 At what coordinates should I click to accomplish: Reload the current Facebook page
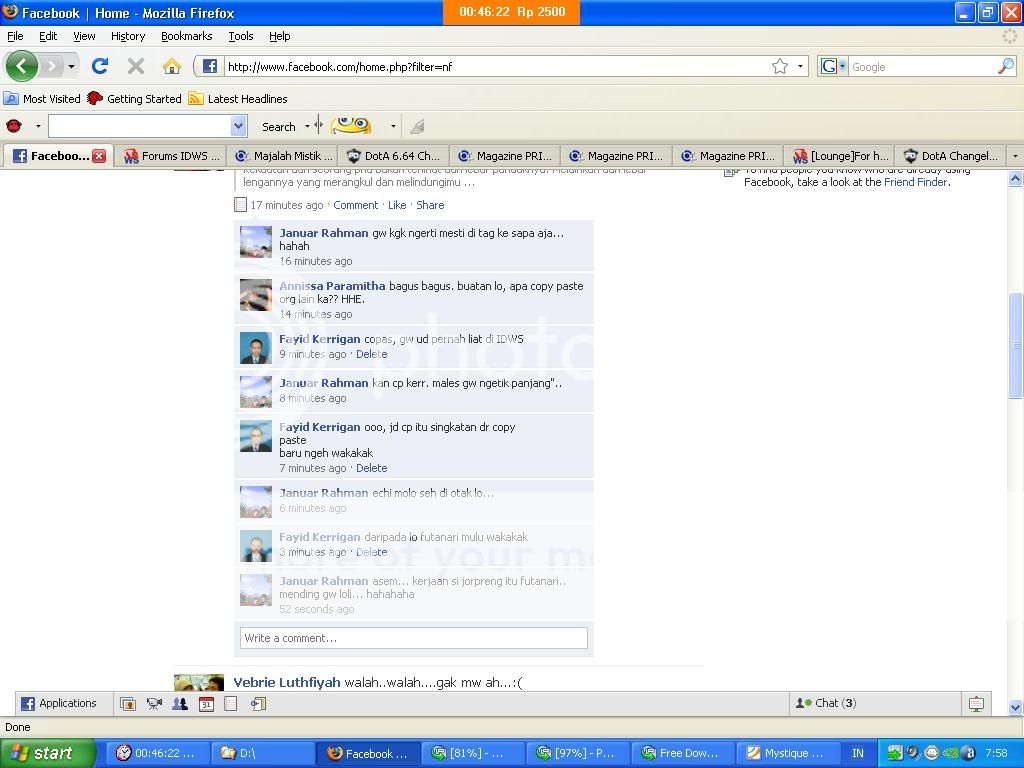100,66
